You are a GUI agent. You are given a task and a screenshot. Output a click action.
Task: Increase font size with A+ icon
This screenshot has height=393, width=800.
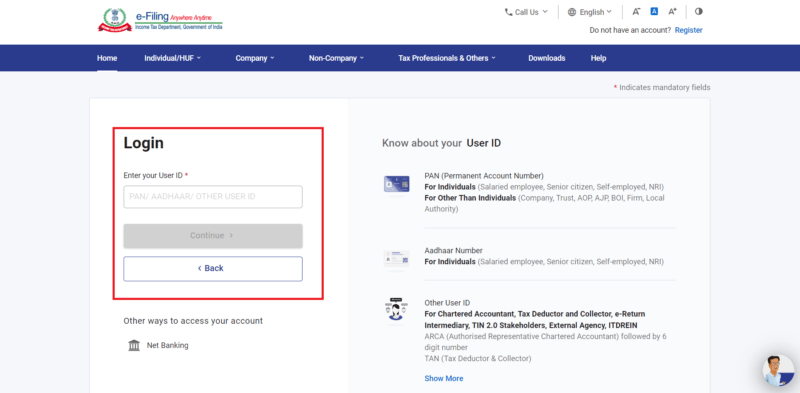pos(672,12)
